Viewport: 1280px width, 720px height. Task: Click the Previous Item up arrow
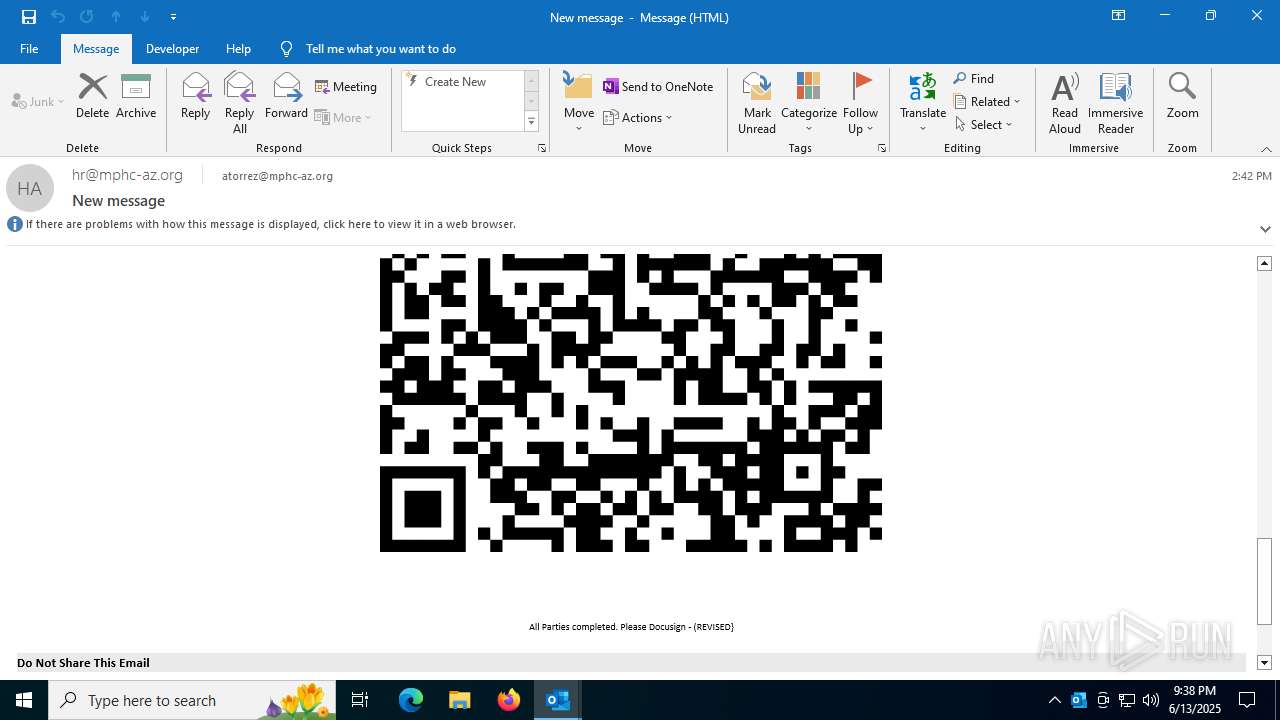click(x=116, y=17)
